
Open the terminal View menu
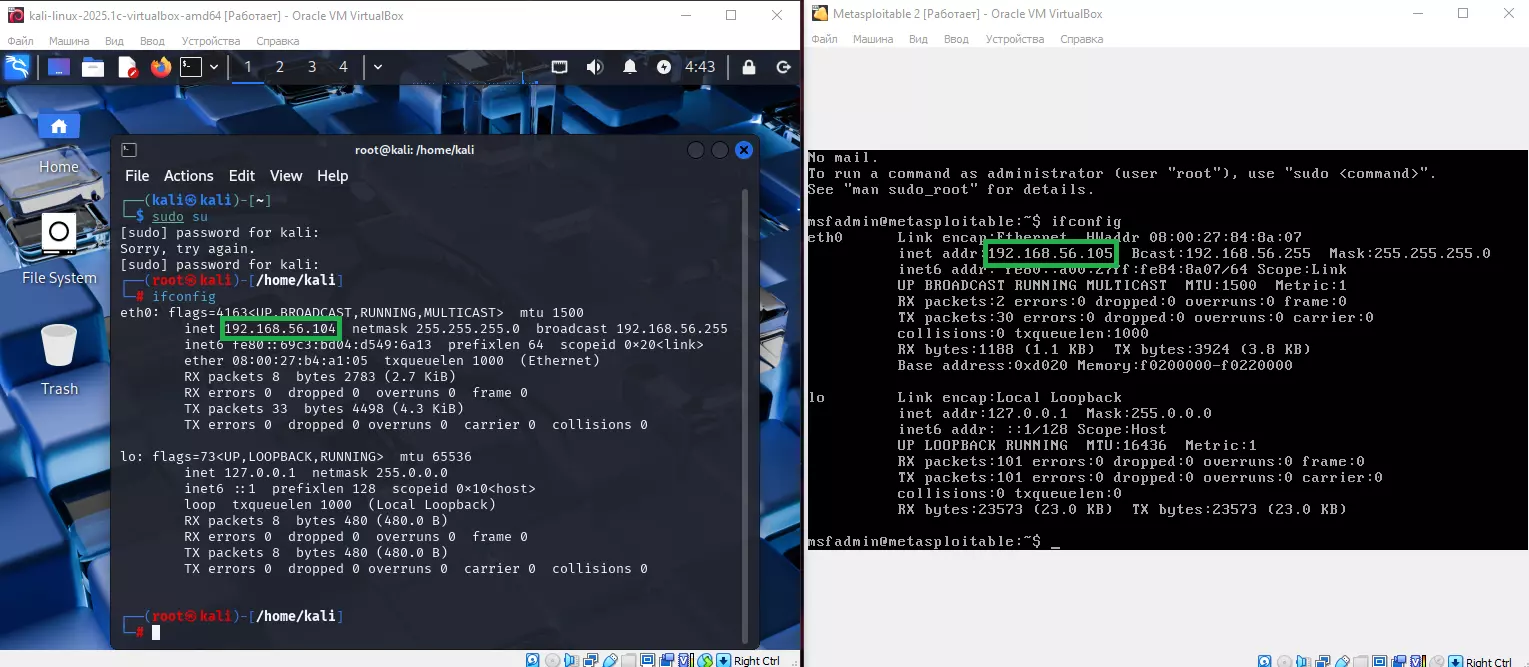pyautogui.click(x=286, y=176)
